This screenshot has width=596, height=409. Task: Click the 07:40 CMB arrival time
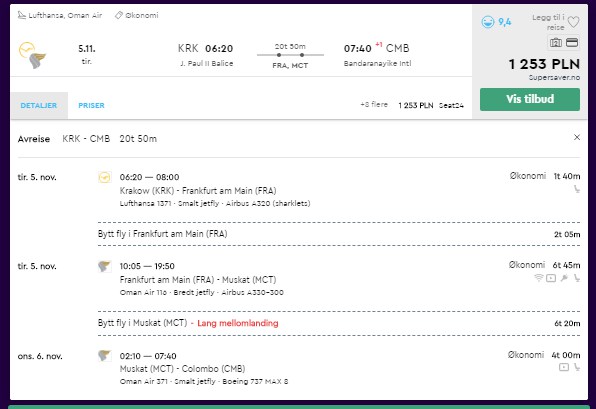coord(376,48)
